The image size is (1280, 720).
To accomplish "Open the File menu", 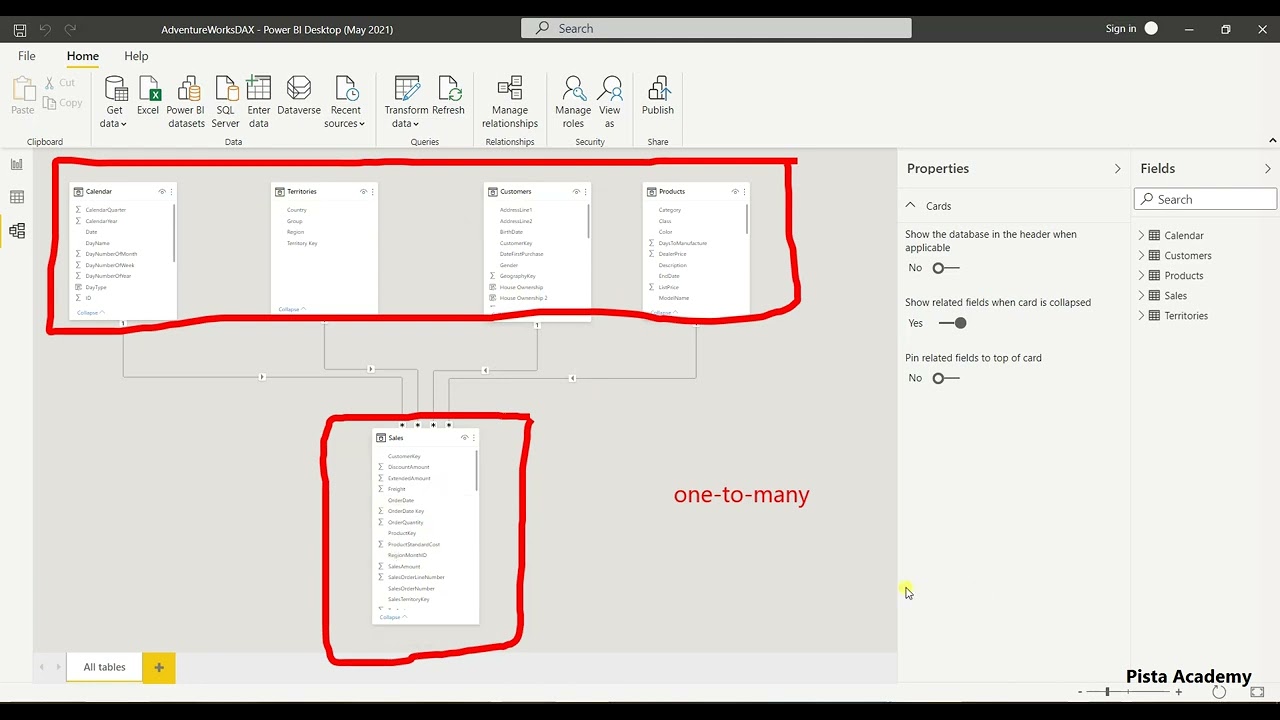I will [x=27, y=57].
